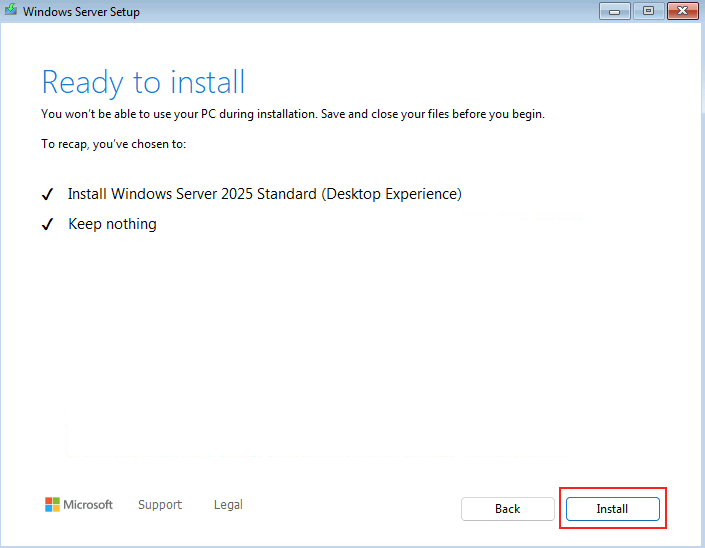This screenshot has width=705, height=548.
Task: Click the Install button
Action: pos(612,508)
